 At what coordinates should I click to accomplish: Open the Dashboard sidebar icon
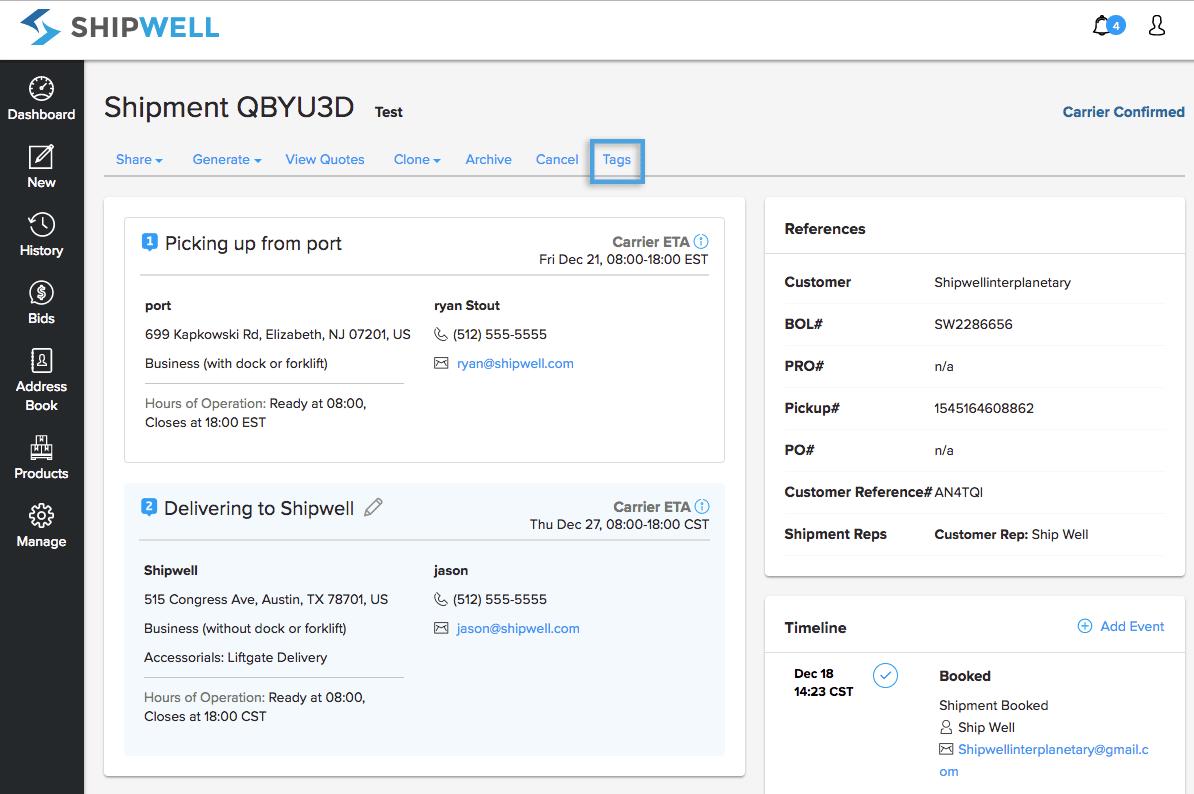click(41, 89)
